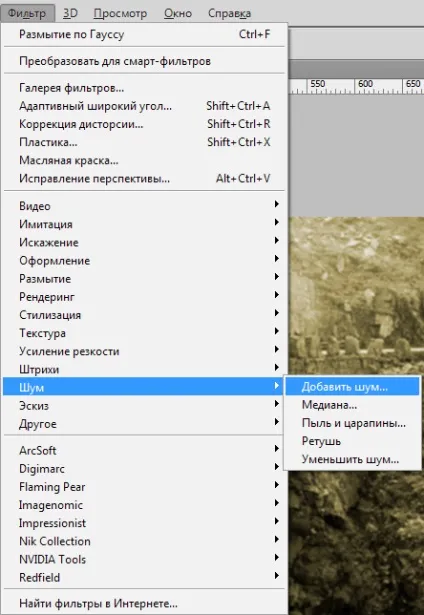Choose Добавить шум in submenu
The height and width of the screenshot is (615, 424).
pos(352,387)
